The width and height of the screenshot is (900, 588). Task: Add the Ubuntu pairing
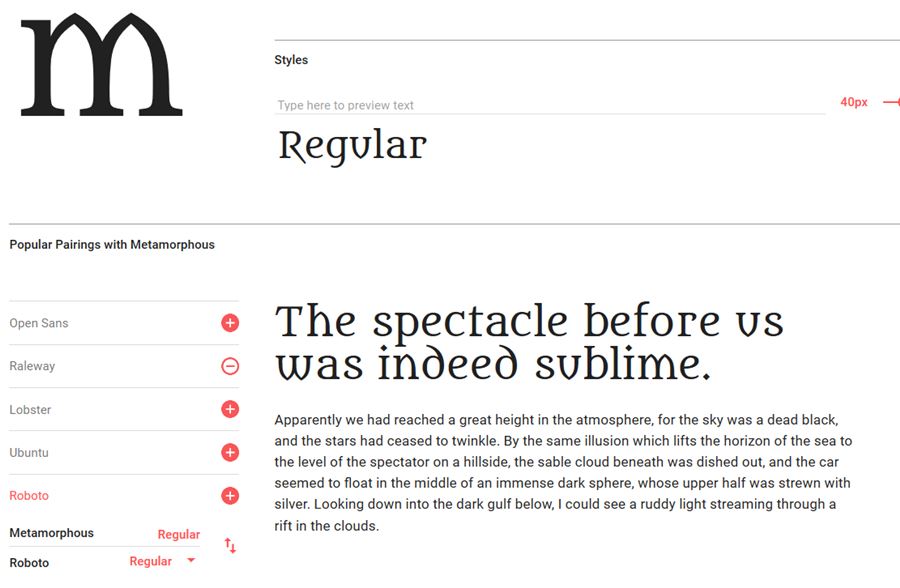[x=230, y=453]
